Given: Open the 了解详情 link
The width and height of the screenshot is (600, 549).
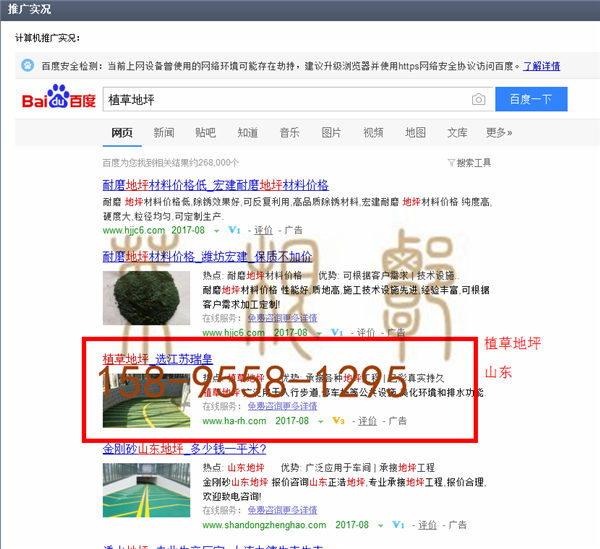Looking at the screenshot, I should coord(541,66).
